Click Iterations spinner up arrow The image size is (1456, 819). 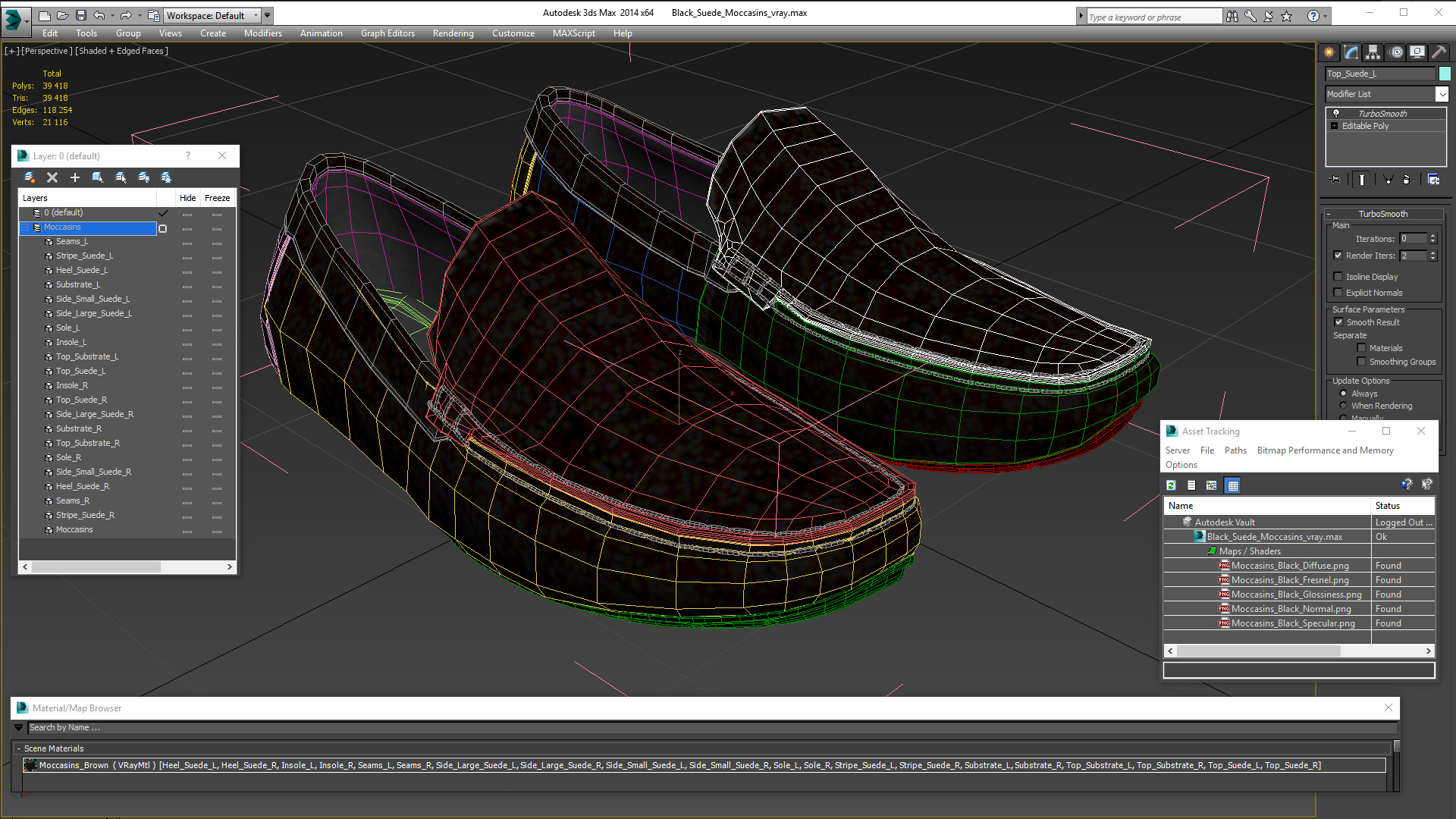(x=1432, y=236)
